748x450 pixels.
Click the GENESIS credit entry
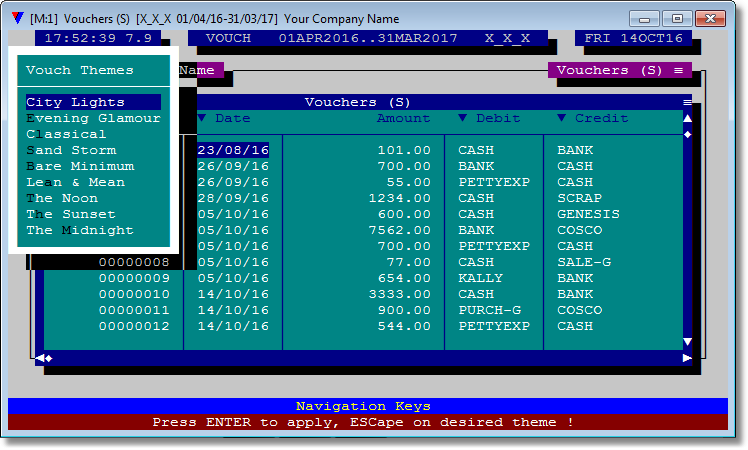click(588, 214)
